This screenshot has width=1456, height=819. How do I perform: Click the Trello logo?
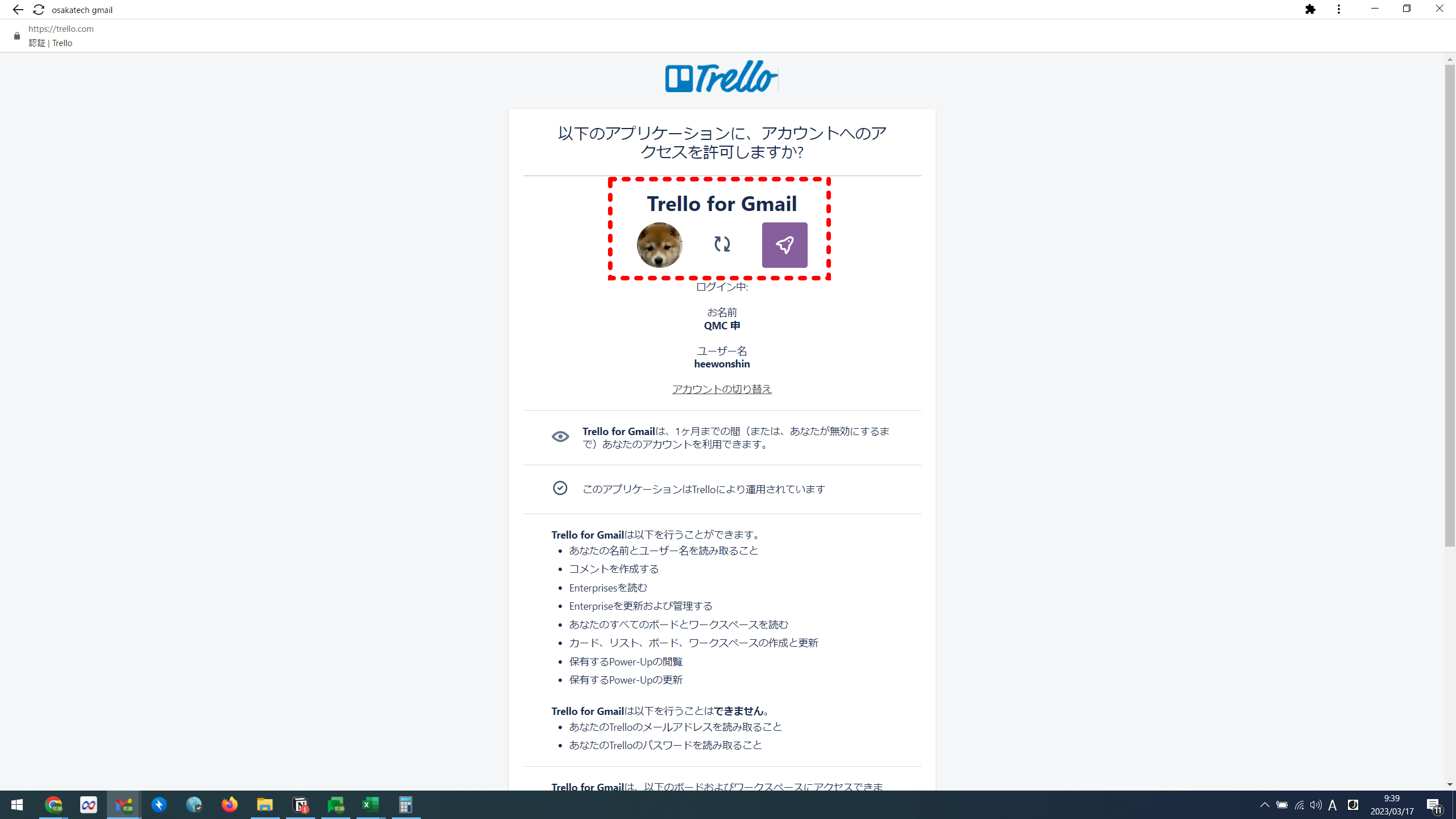pyautogui.click(x=722, y=76)
